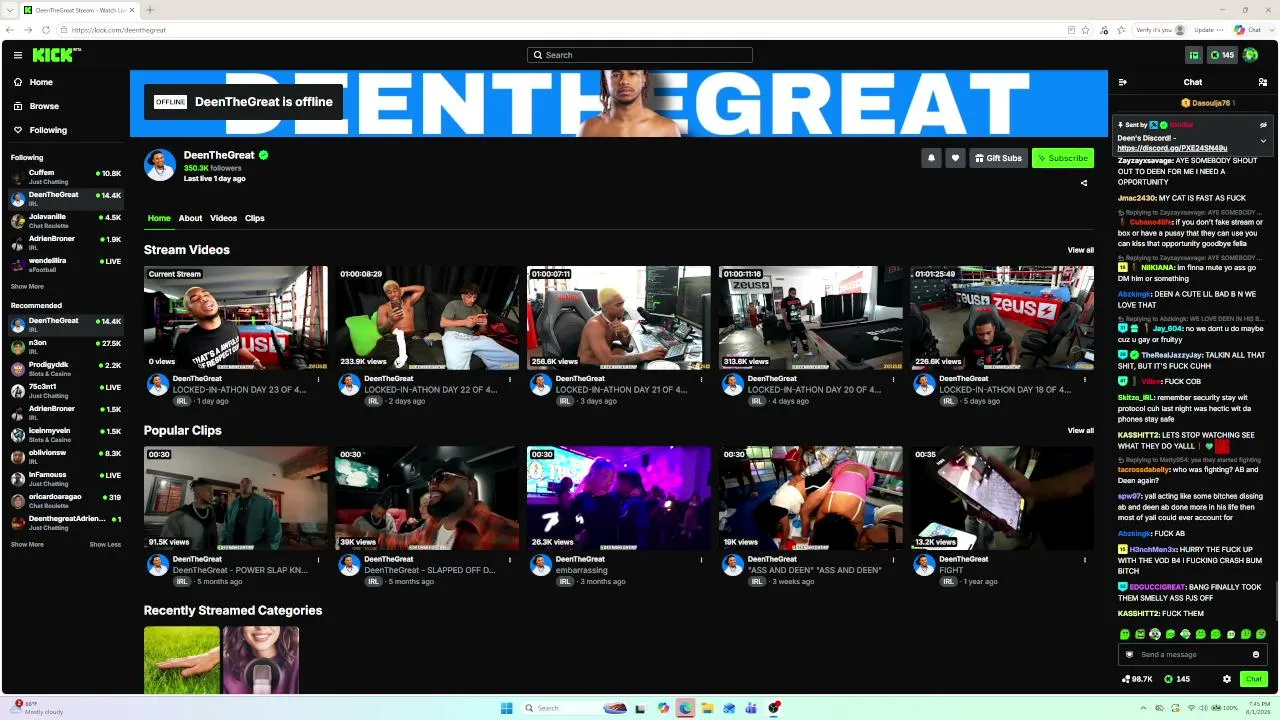Open the LOCKED-IN-ATHON DAY 20 thumbnail
Image resolution: width=1280 pixels, height=720 pixels.
click(x=811, y=318)
